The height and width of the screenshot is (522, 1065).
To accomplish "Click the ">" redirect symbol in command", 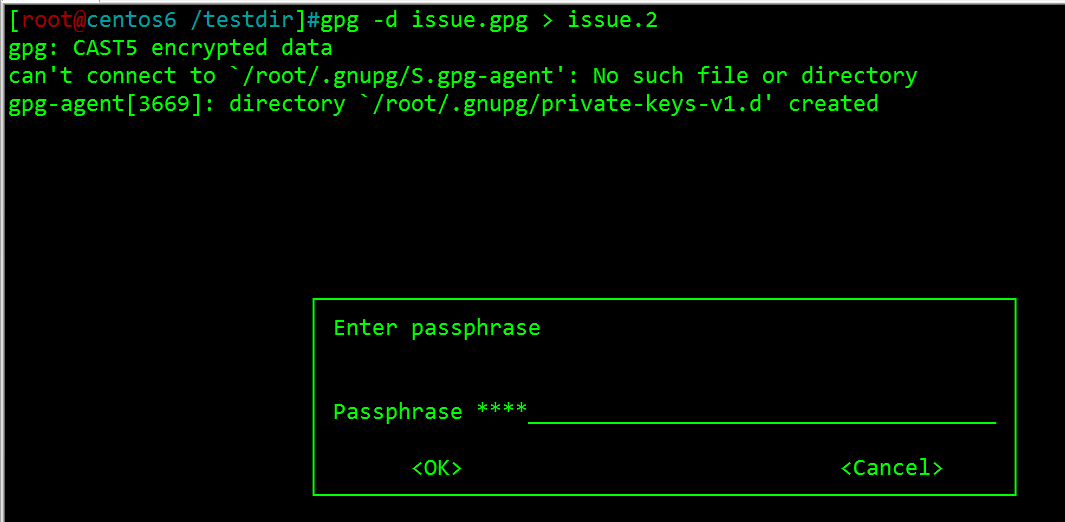I will coord(547,21).
